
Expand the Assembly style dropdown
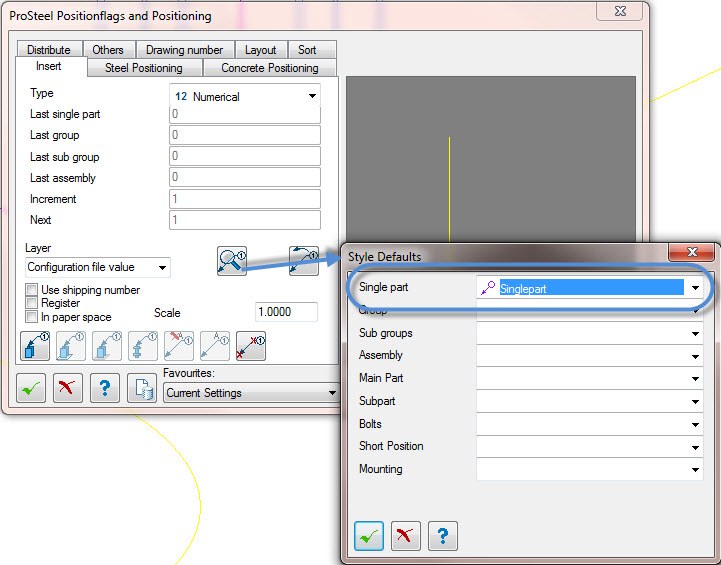click(x=695, y=356)
